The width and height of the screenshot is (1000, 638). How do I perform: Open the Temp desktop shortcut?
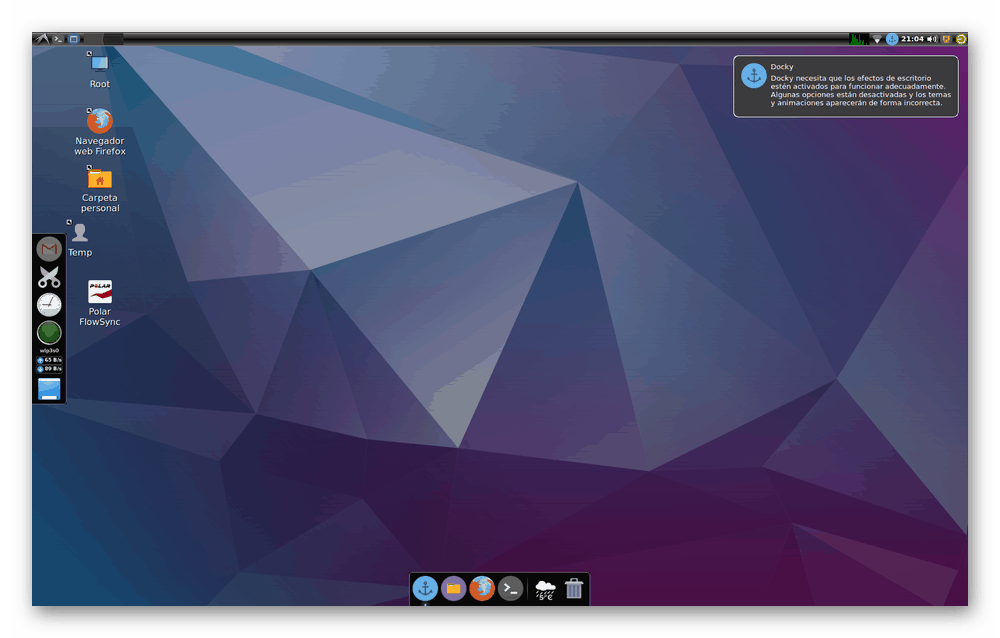tap(80, 239)
